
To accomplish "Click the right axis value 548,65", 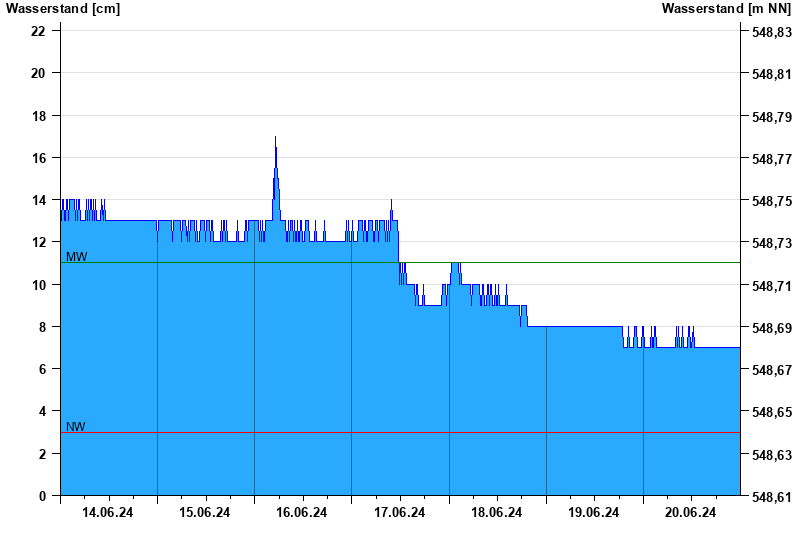I will [772, 412].
